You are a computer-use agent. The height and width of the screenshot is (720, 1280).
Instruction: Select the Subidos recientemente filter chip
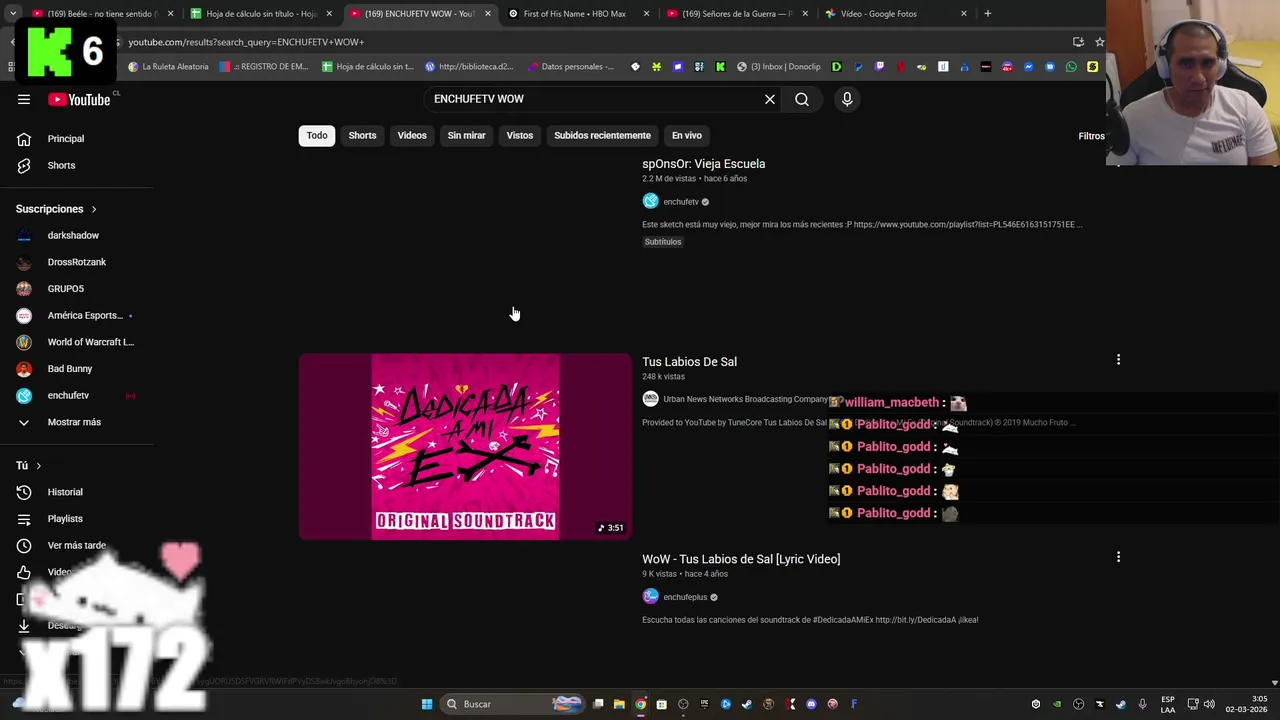point(602,135)
